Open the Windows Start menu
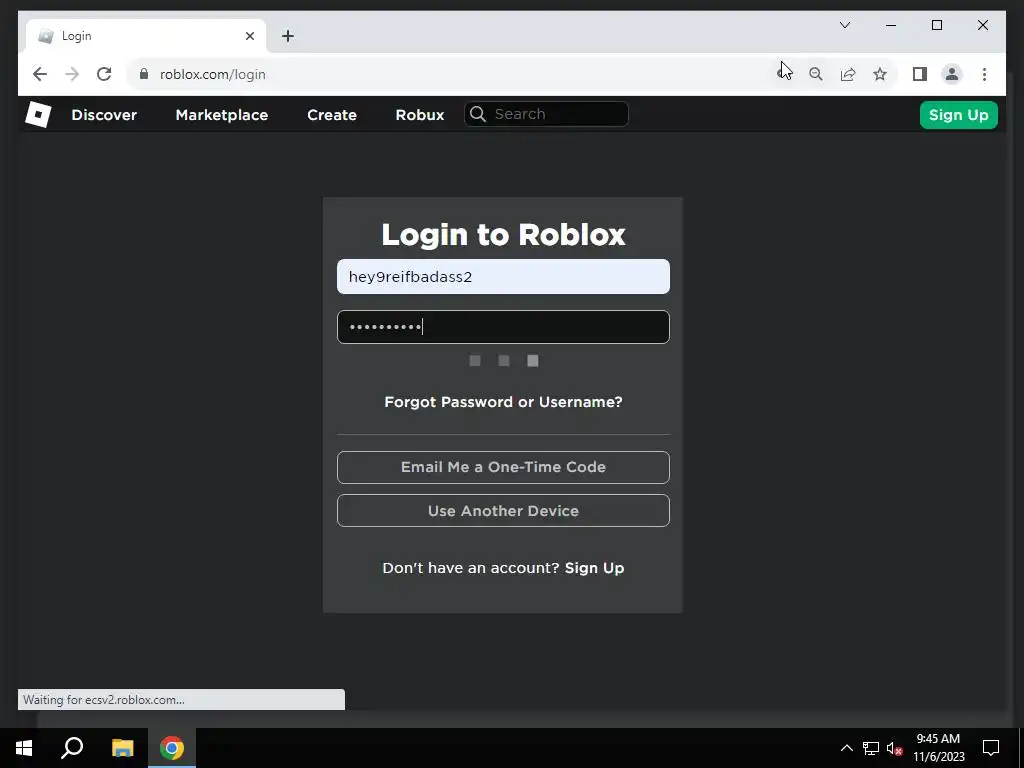This screenshot has width=1024, height=768. 24,748
